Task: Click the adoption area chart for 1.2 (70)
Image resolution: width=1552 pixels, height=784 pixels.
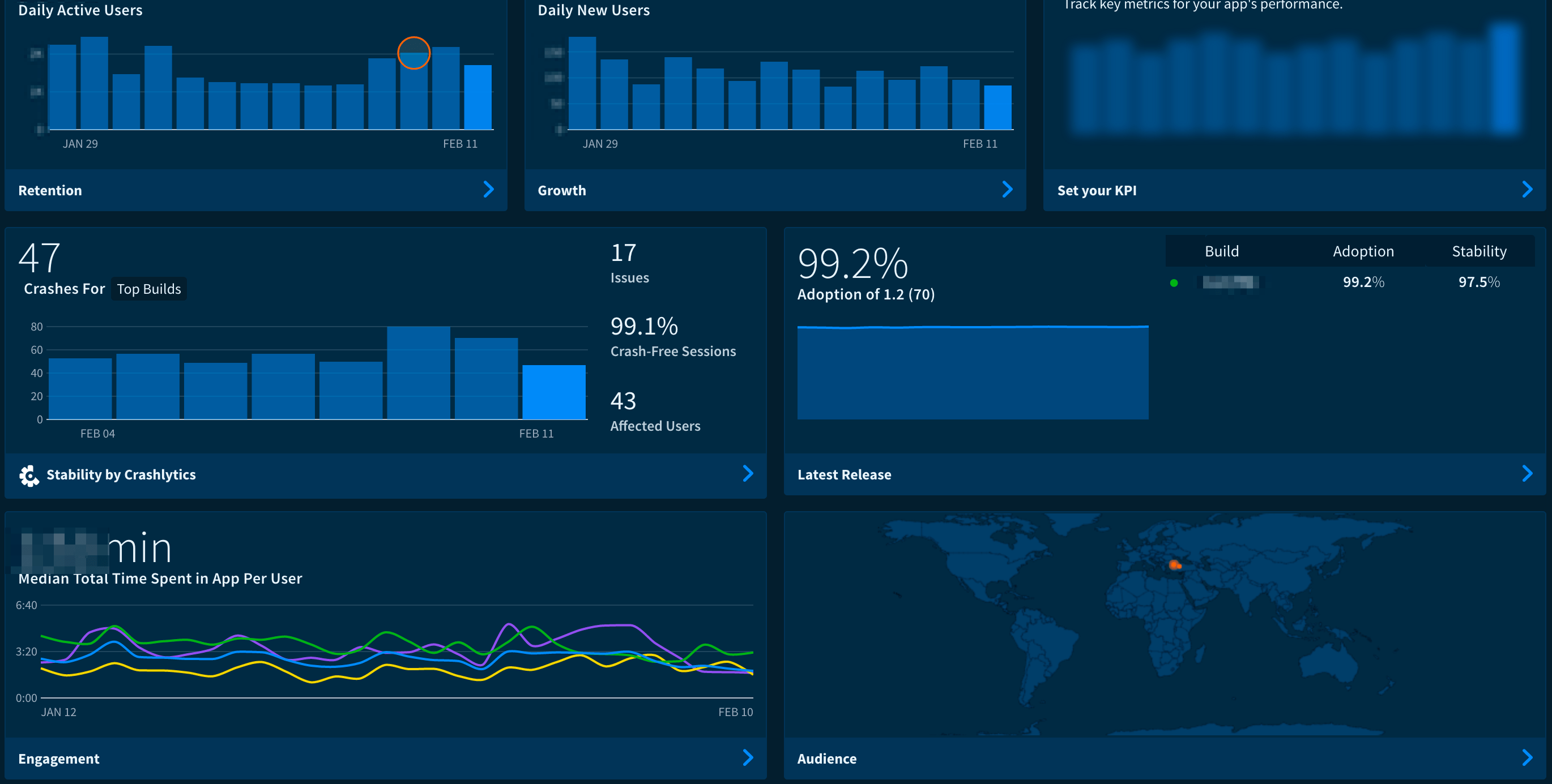Action: point(973,374)
